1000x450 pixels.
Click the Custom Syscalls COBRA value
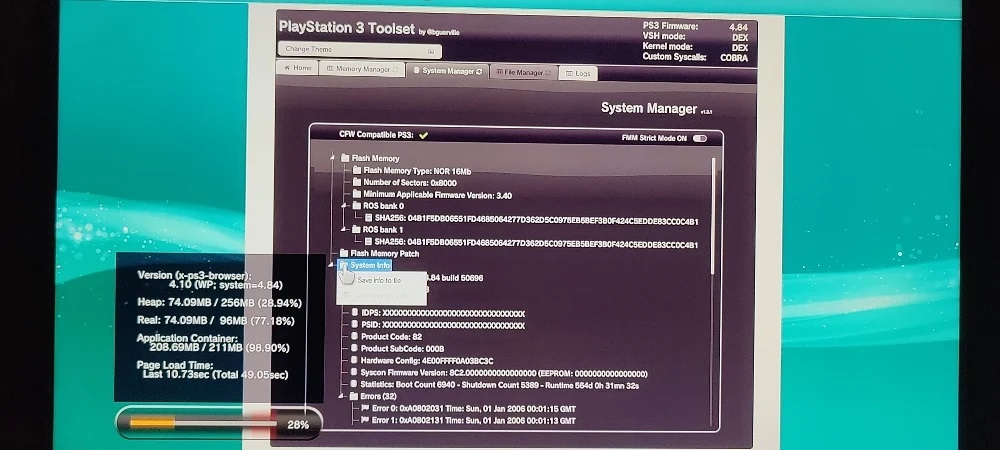click(x=734, y=57)
